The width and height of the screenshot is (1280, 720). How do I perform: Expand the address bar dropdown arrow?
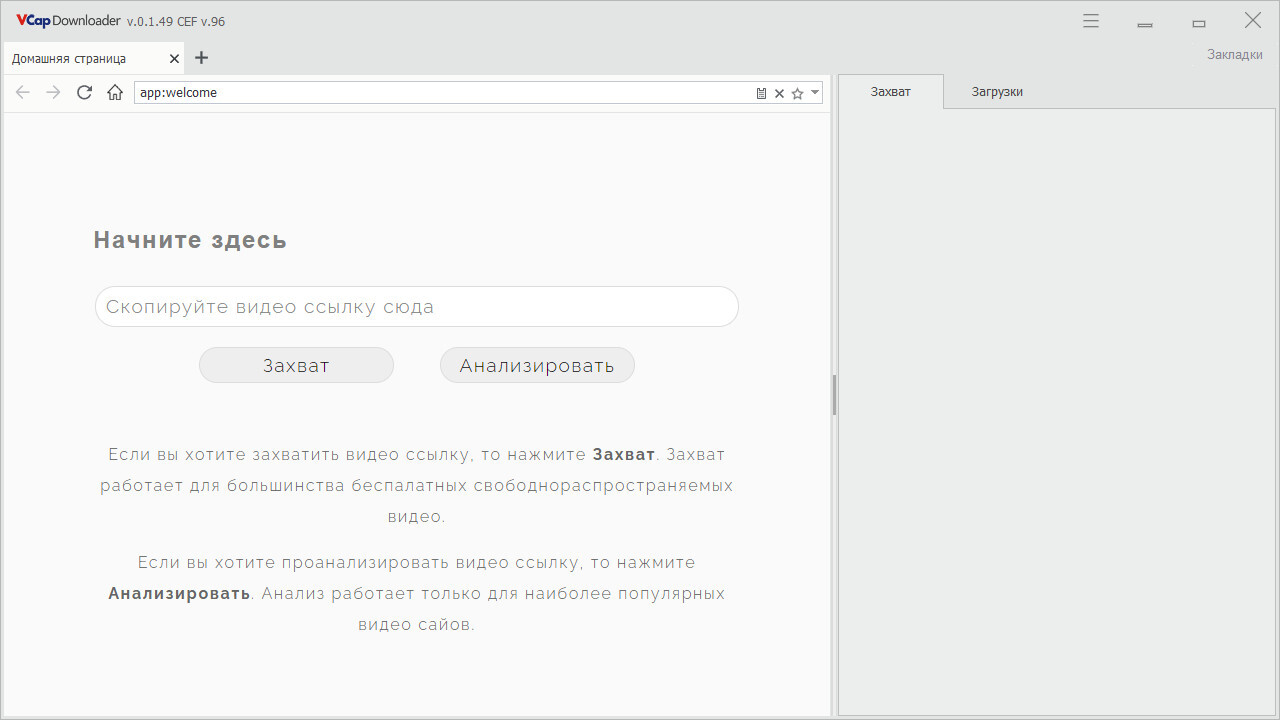[x=815, y=92]
